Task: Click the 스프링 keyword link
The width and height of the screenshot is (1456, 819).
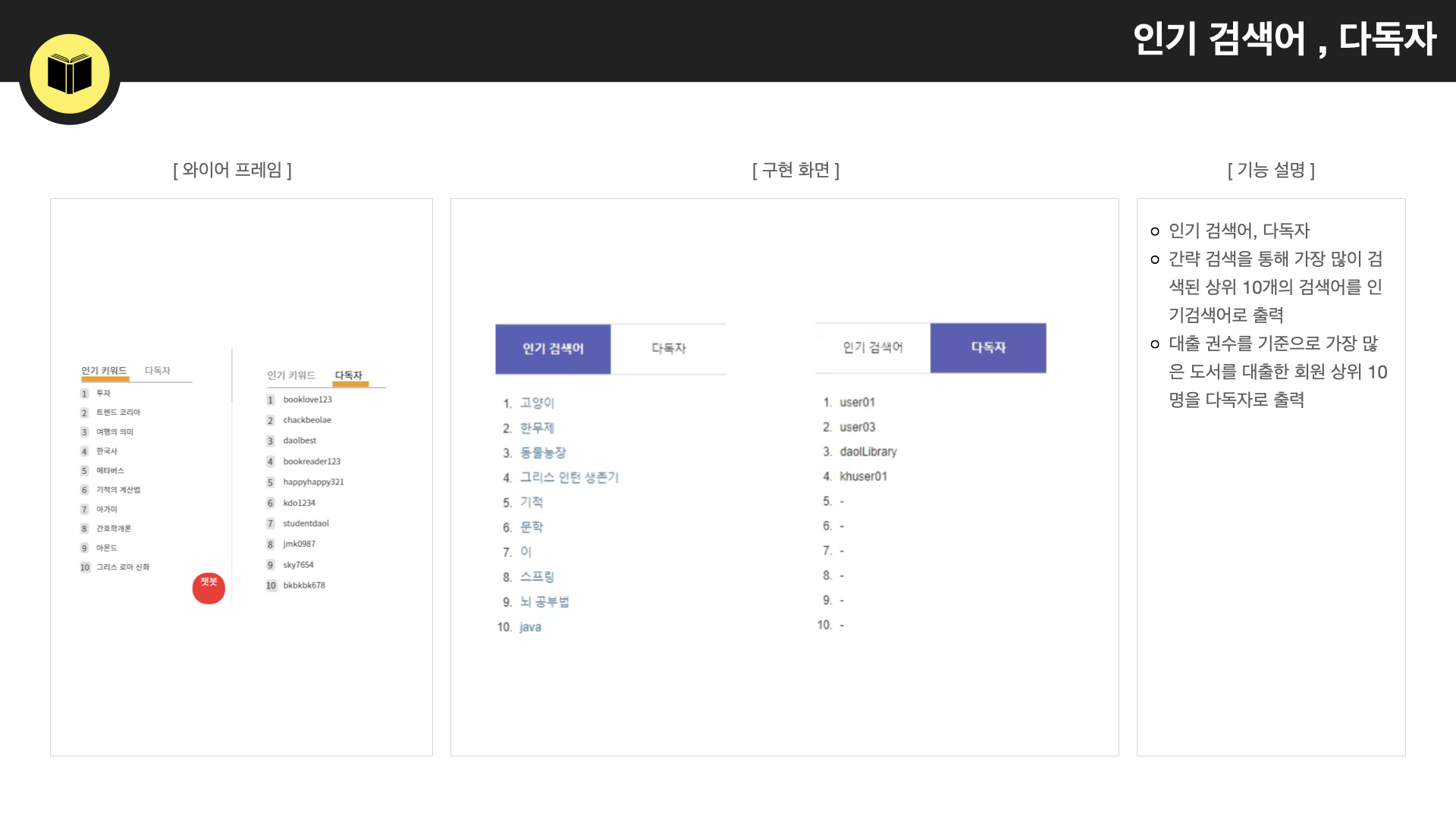Action: (x=537, y=577)
